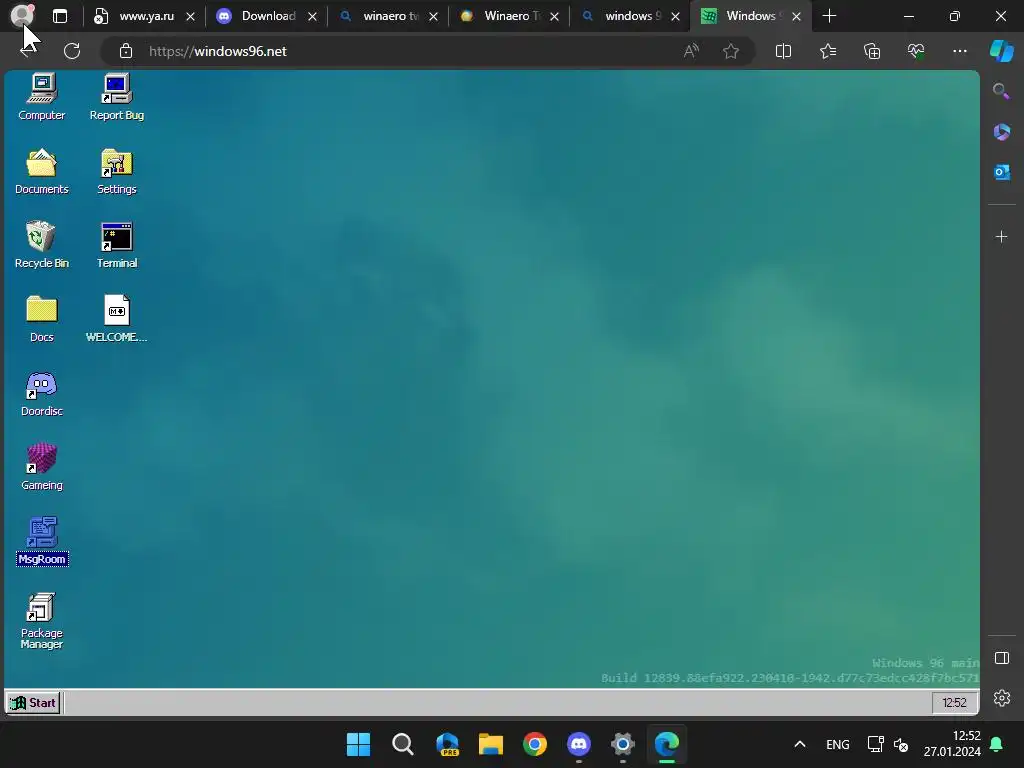The width and height of the screenshot is (1024, 768).
Task: Toggle the sidebar visibility button
Action: coord(1001,658)
